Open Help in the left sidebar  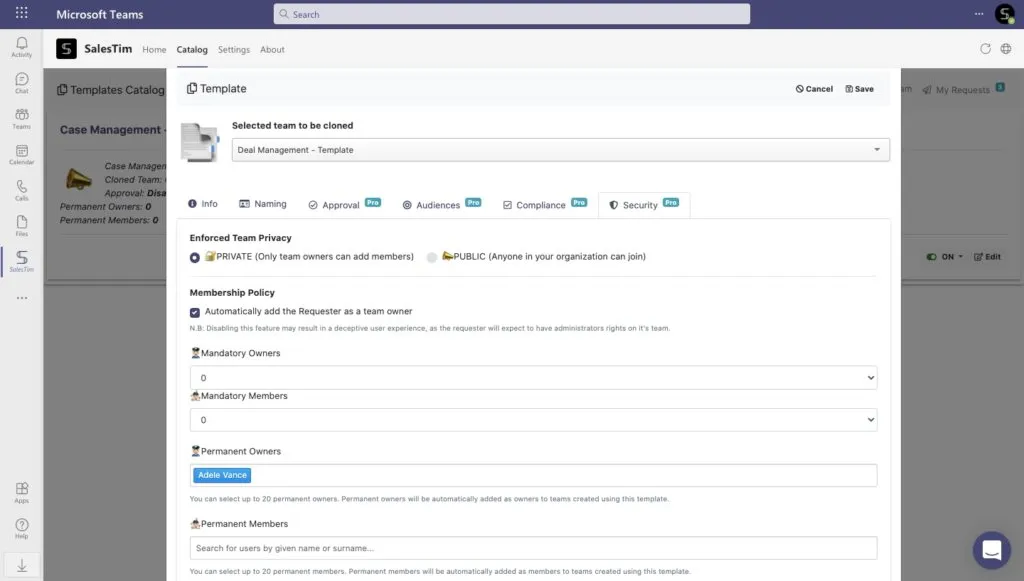(x=22, y=529)
